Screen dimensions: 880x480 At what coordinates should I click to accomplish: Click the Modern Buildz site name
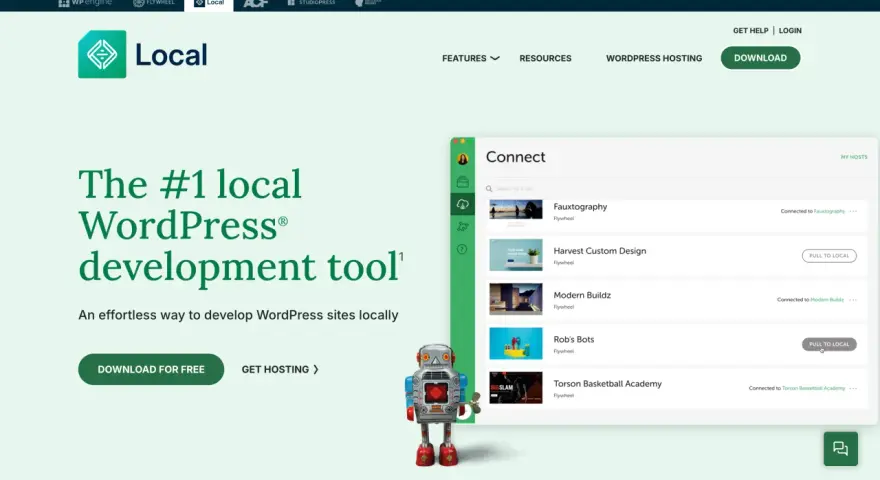[x=582, y=295]
